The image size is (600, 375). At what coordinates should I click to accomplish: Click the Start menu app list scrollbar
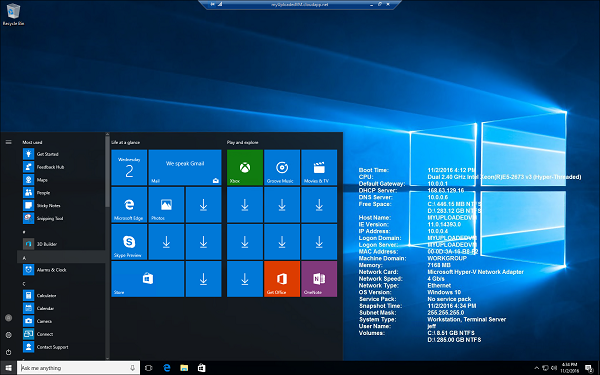tap(107, 172)
